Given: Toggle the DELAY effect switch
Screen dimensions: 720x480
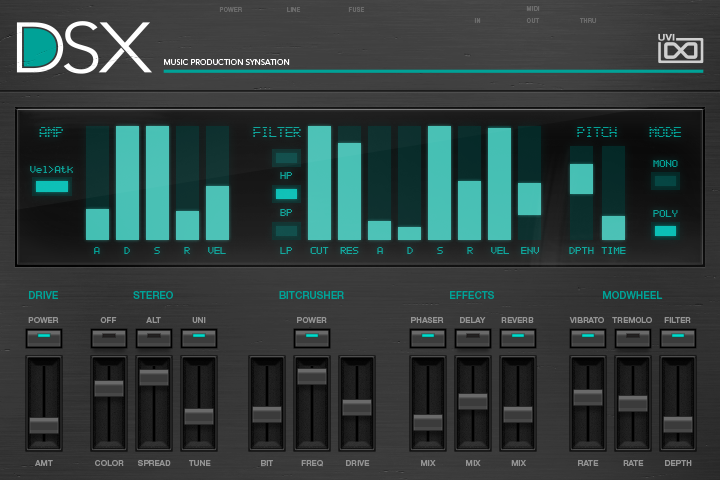Looking at the screenshot, I should (472, 339).
